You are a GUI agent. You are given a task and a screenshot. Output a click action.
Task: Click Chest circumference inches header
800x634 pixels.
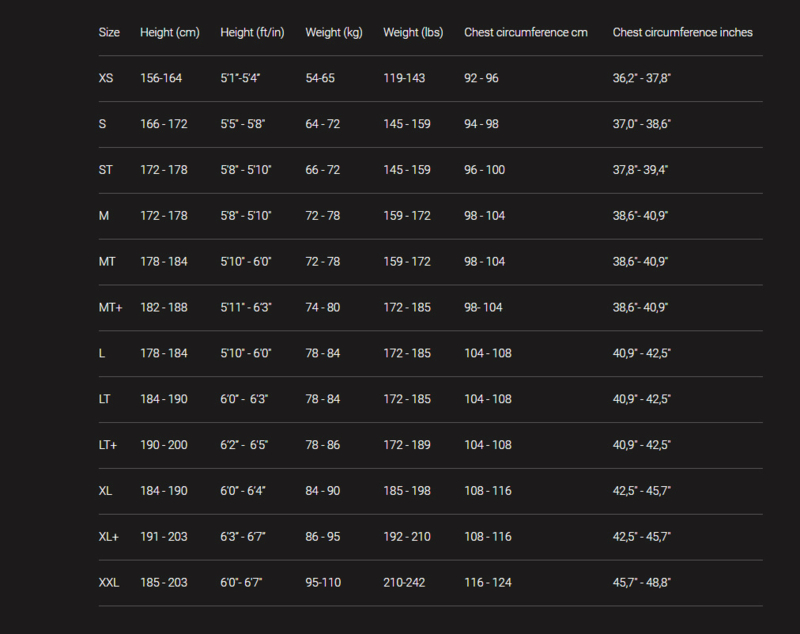click(x=683, y=33)
